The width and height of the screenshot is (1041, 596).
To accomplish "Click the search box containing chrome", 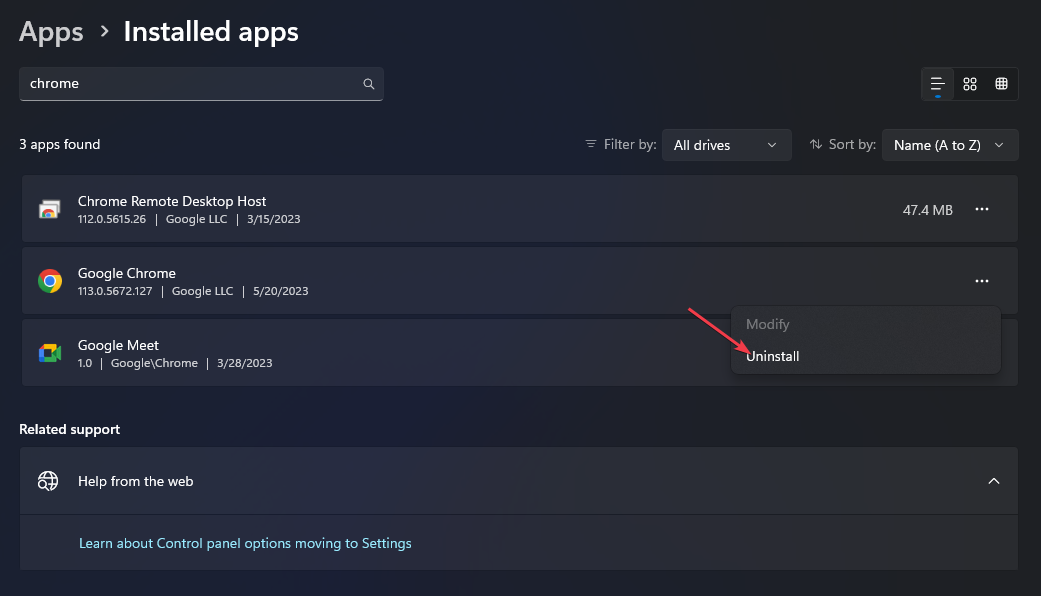I will pyautogui.click(x=201, y=84).
